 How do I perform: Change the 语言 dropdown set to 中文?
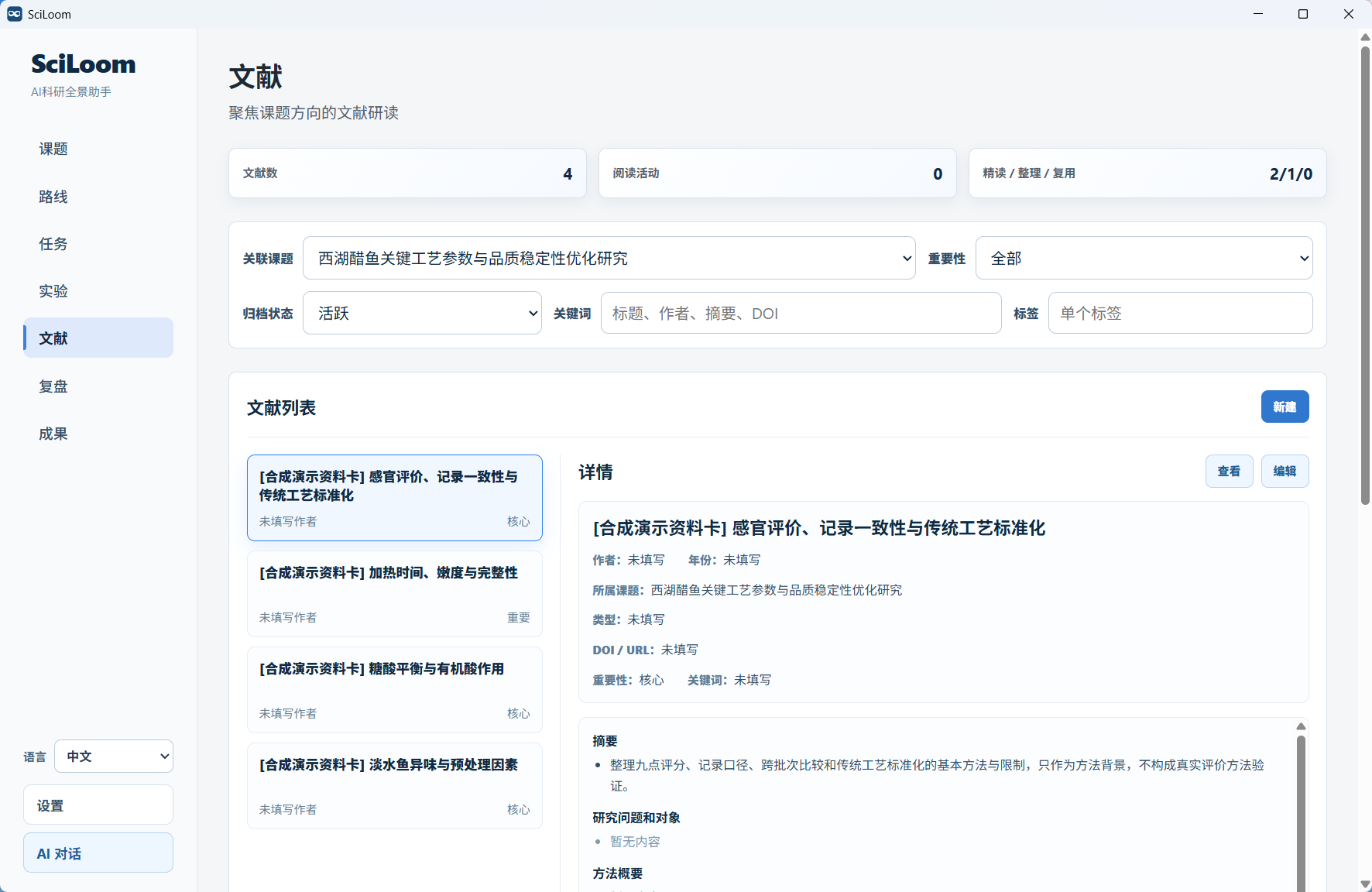click(x=114, y=756)
